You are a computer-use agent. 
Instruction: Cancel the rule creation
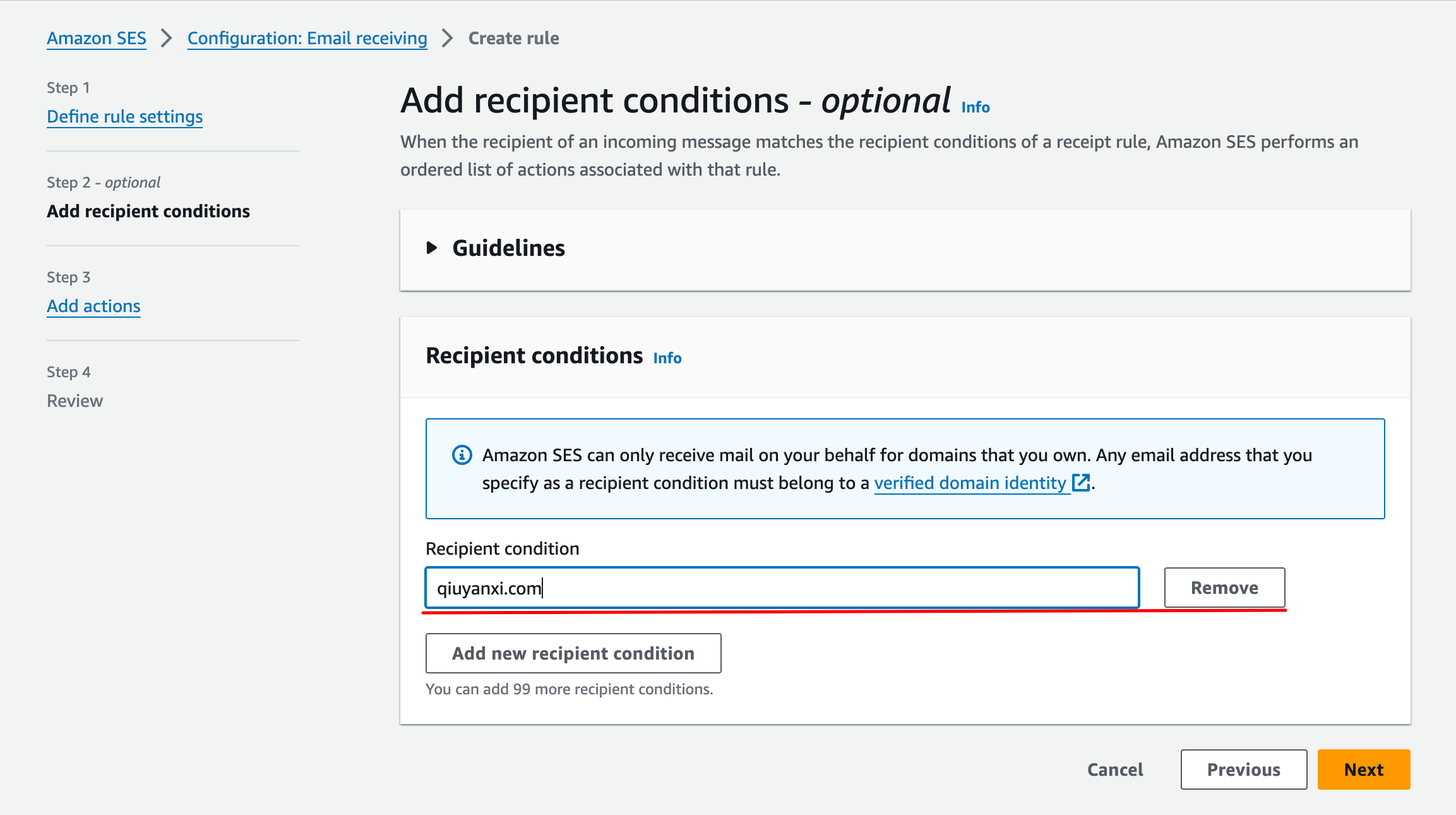tap(1115, 770)
